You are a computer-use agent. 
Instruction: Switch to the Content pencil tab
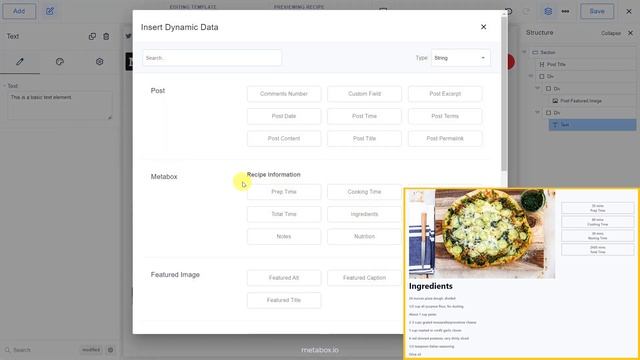pos(20,62)
